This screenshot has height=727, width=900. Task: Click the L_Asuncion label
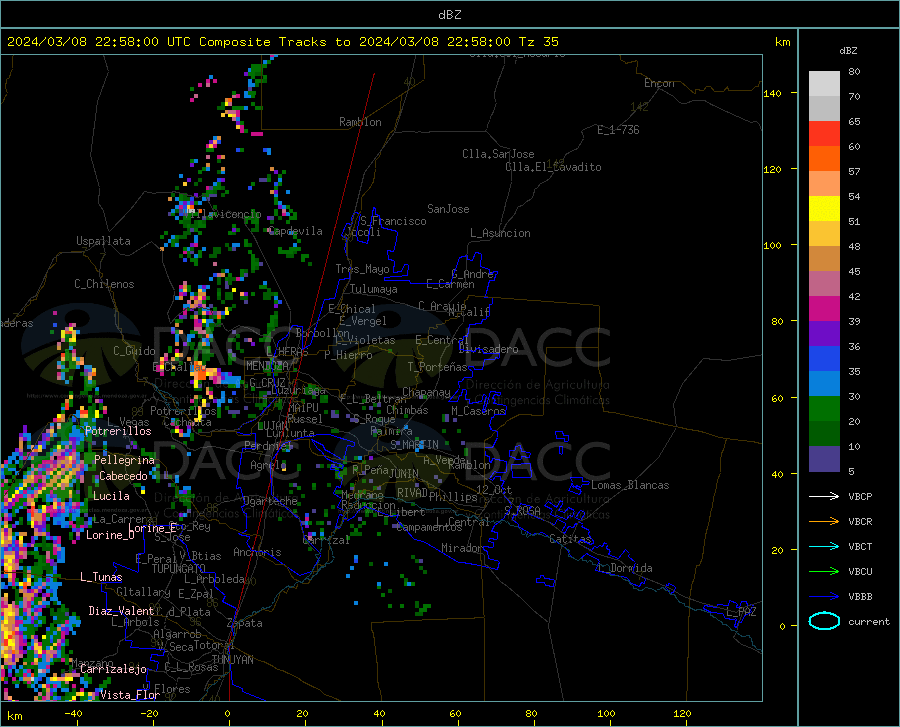(501, 233)
